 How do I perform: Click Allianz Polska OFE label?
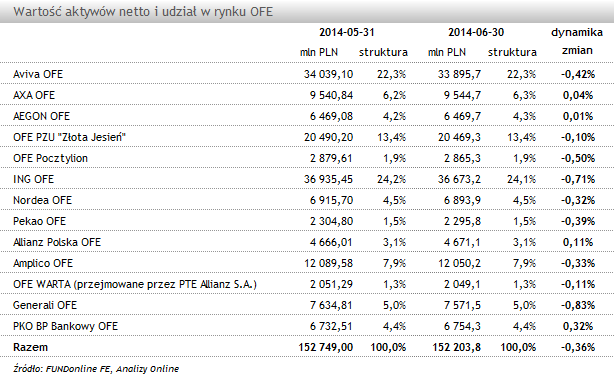click(x=57, y=242)
